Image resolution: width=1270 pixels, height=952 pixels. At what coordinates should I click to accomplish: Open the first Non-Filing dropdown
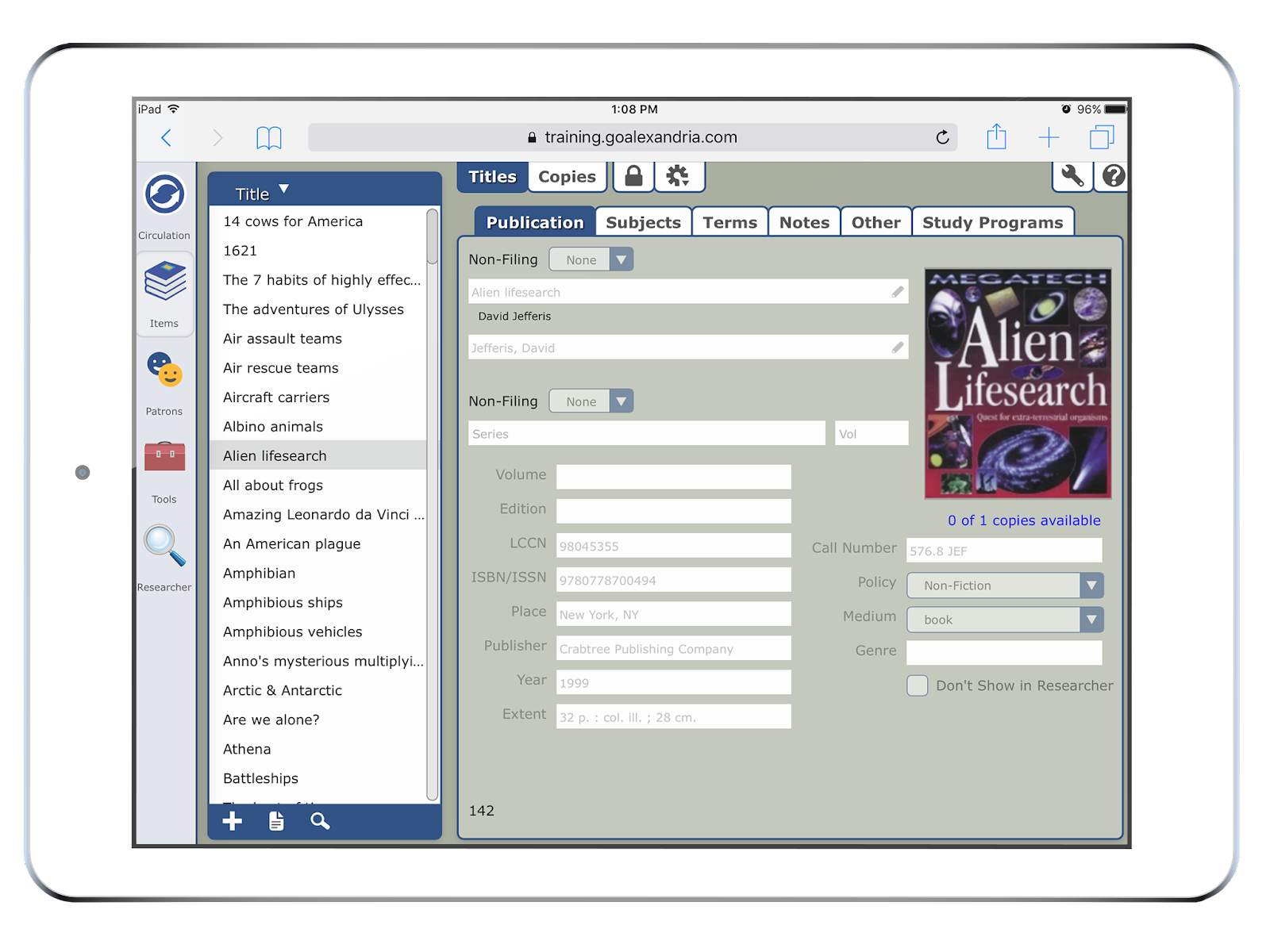pos(622,259)
